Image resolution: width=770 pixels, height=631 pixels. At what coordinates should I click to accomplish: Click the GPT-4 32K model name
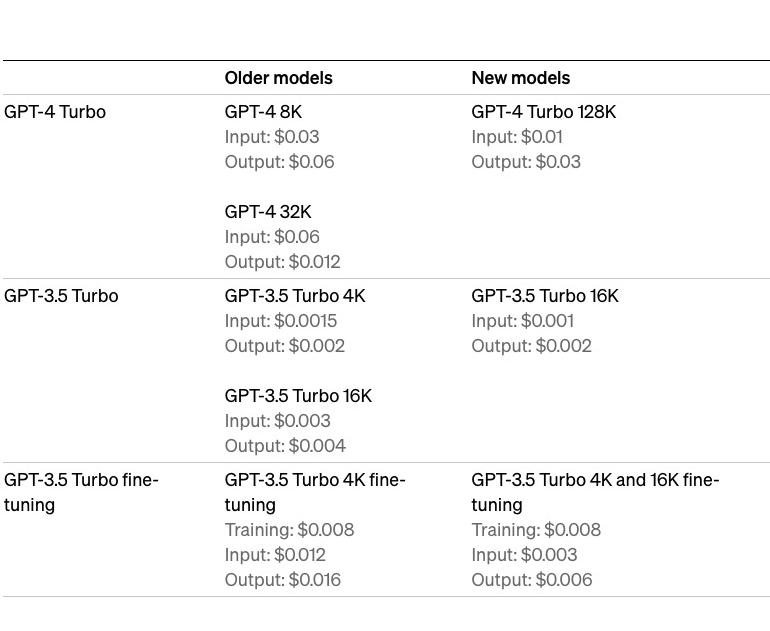268,212
